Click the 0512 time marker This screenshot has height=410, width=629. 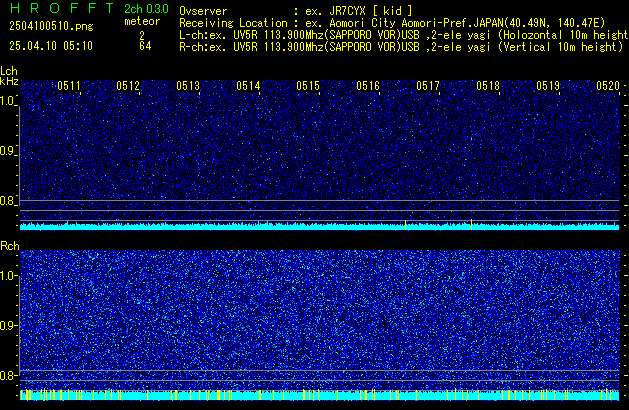tap(128, 86)
